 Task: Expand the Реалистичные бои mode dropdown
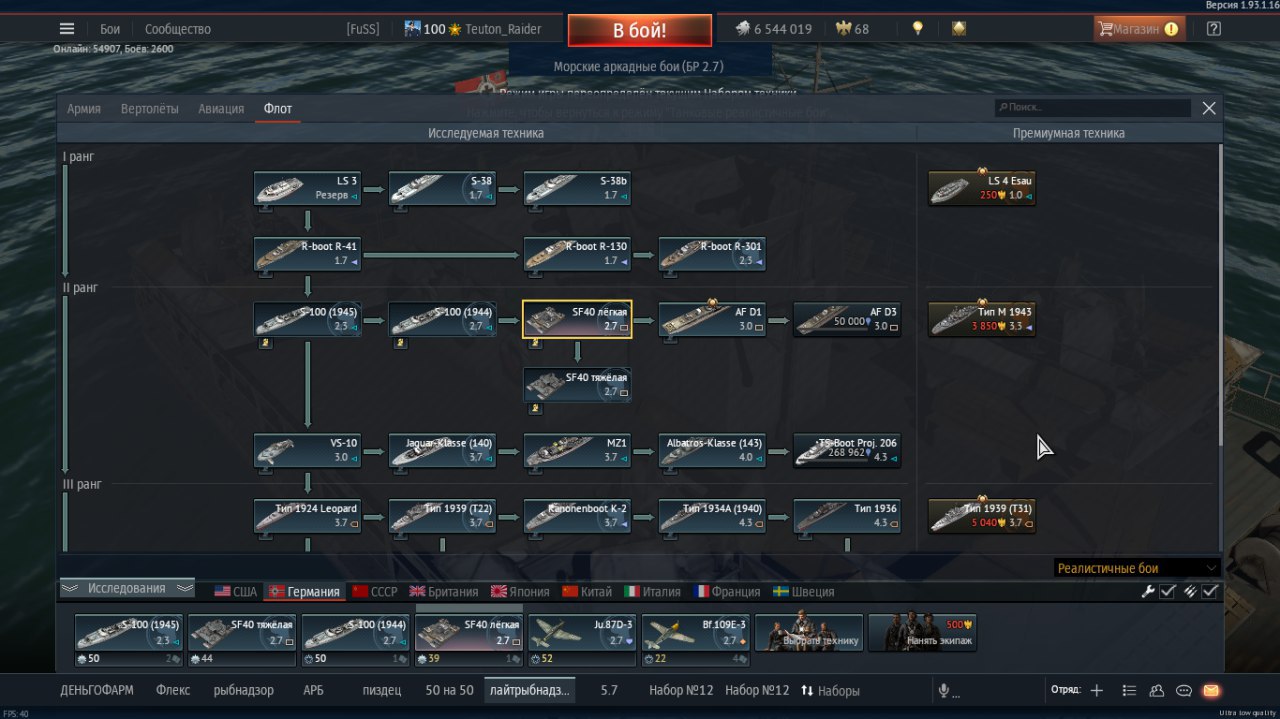[x=1138, y=568]
